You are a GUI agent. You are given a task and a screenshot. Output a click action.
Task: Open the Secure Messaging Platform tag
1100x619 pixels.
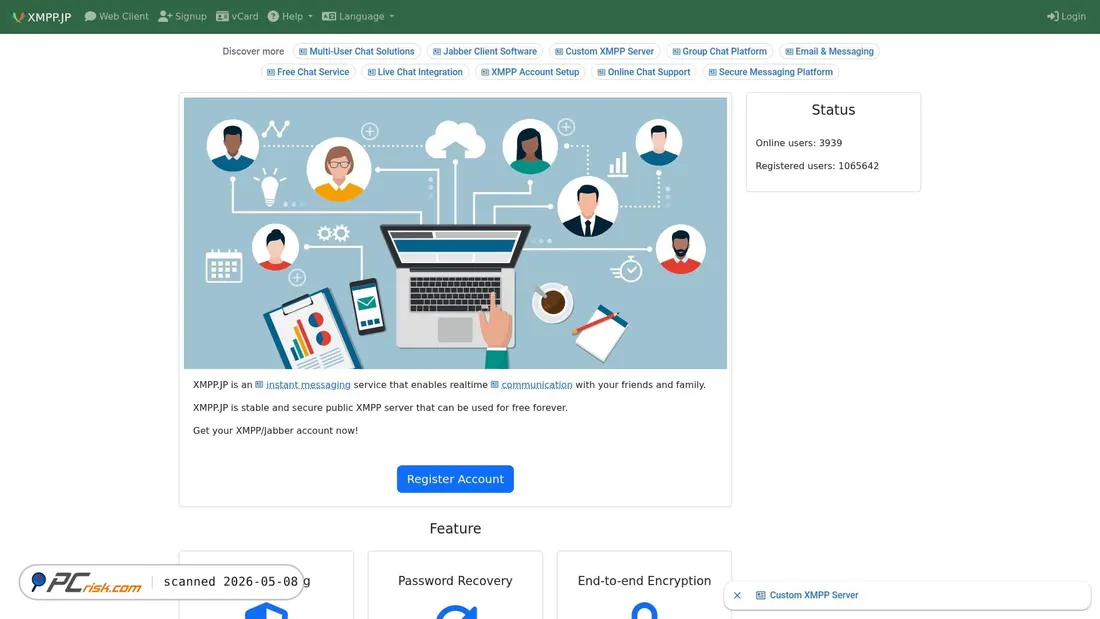[770, 72]
